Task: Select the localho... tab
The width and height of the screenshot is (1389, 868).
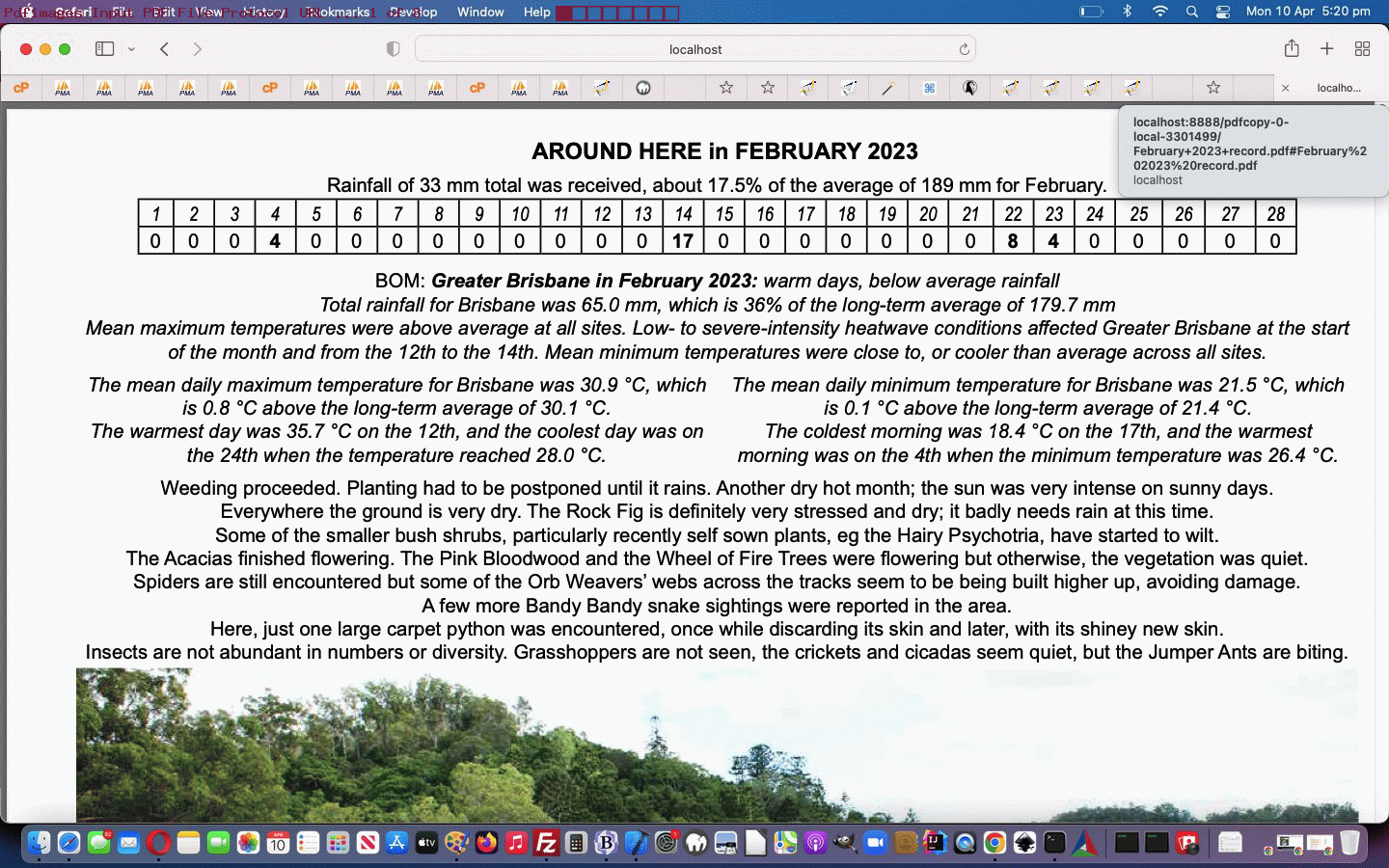Action: tap(1332, 88)
